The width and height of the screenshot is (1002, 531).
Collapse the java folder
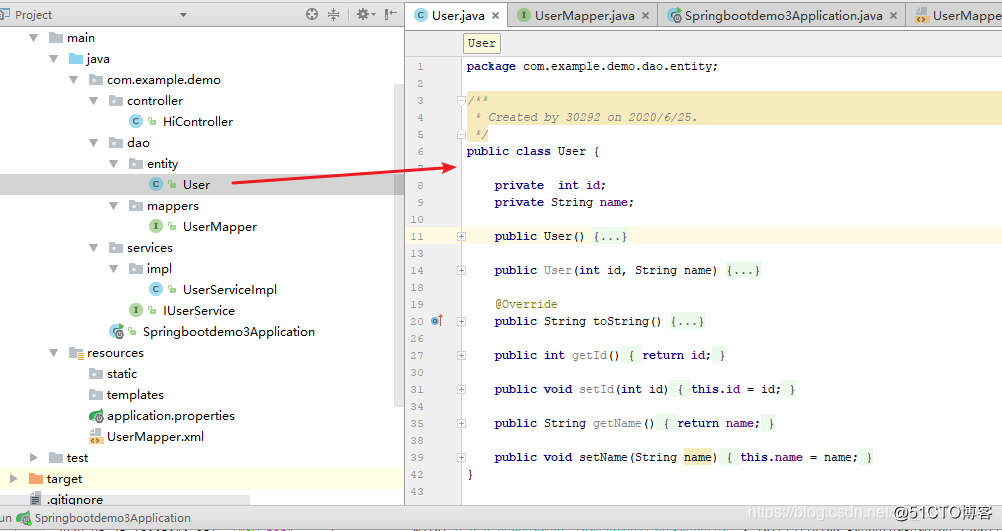[x=54, y=59]
